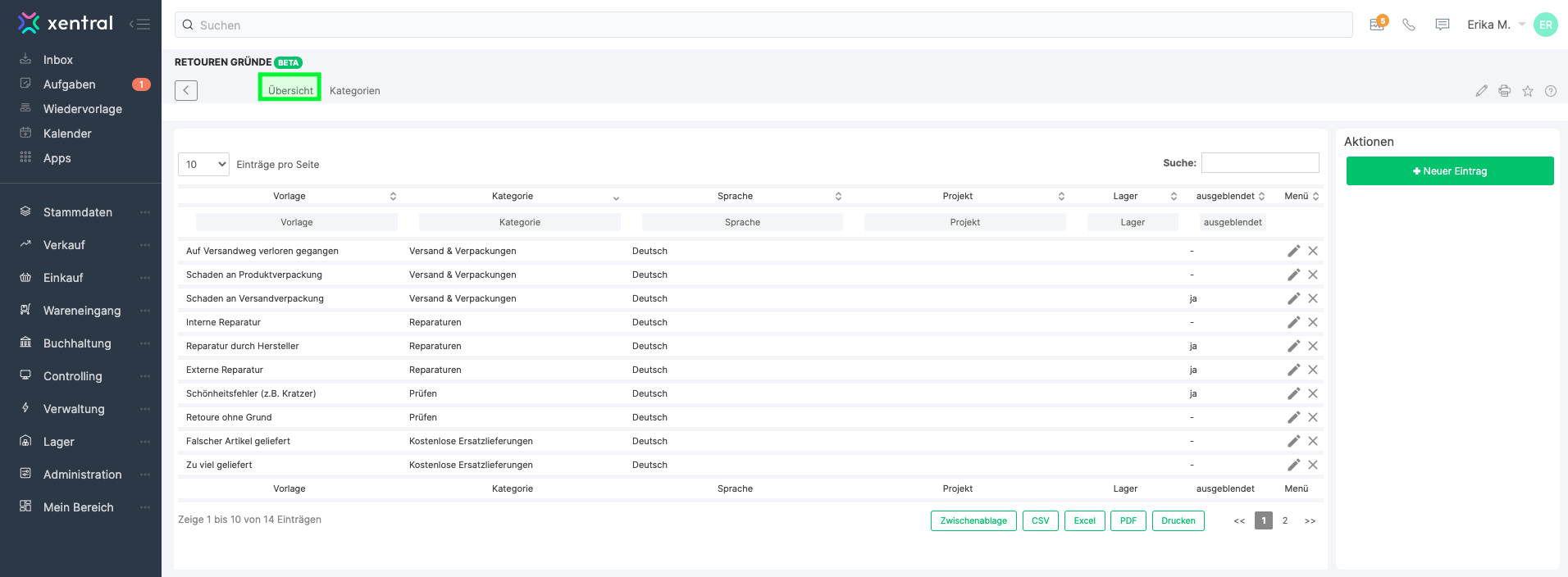Delete the 'Zu viel geliefert' row

point(1313,465)
